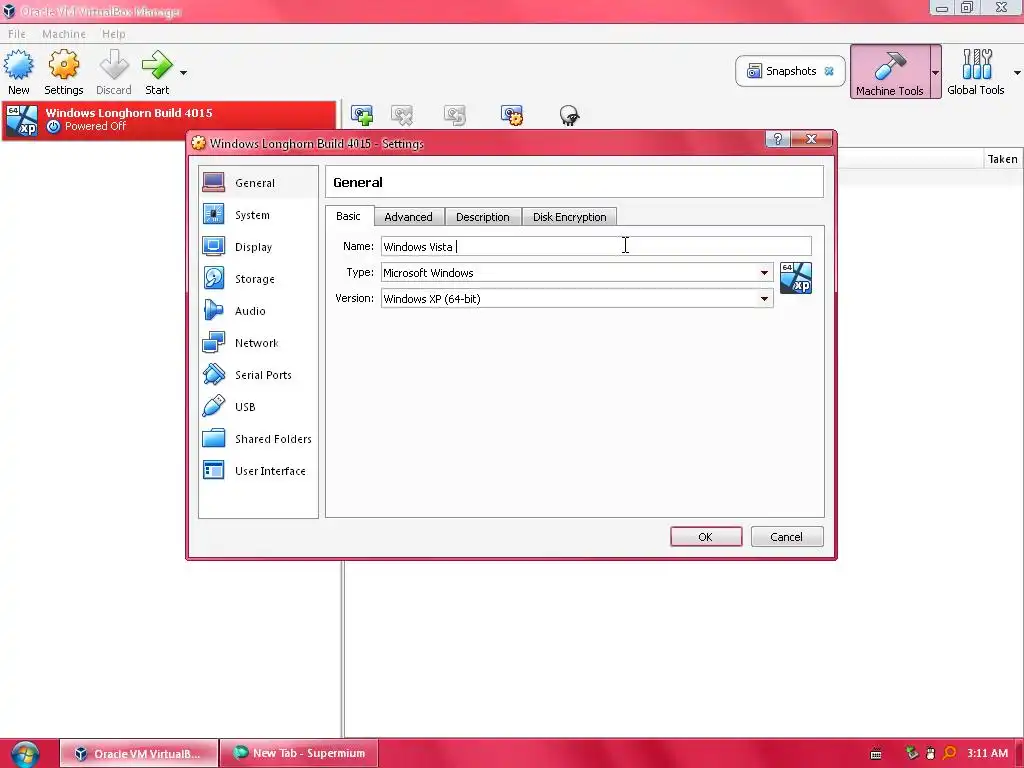The height and width of the screenshot is (768, 1024).
Task: Start the virtual machine with green arrow
Action: (x=157, y=72)
